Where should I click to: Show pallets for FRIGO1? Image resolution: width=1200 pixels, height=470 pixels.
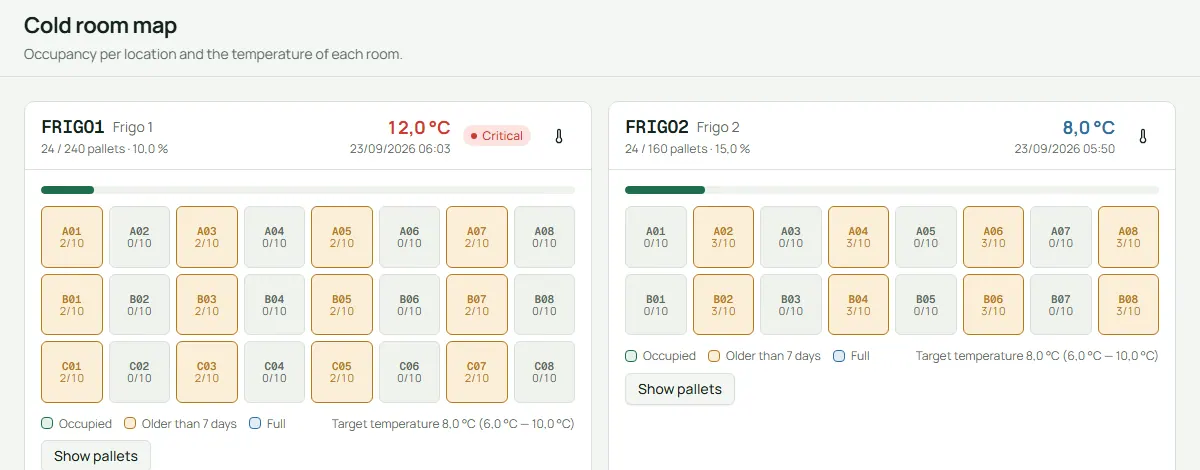[x=96, y=456]
